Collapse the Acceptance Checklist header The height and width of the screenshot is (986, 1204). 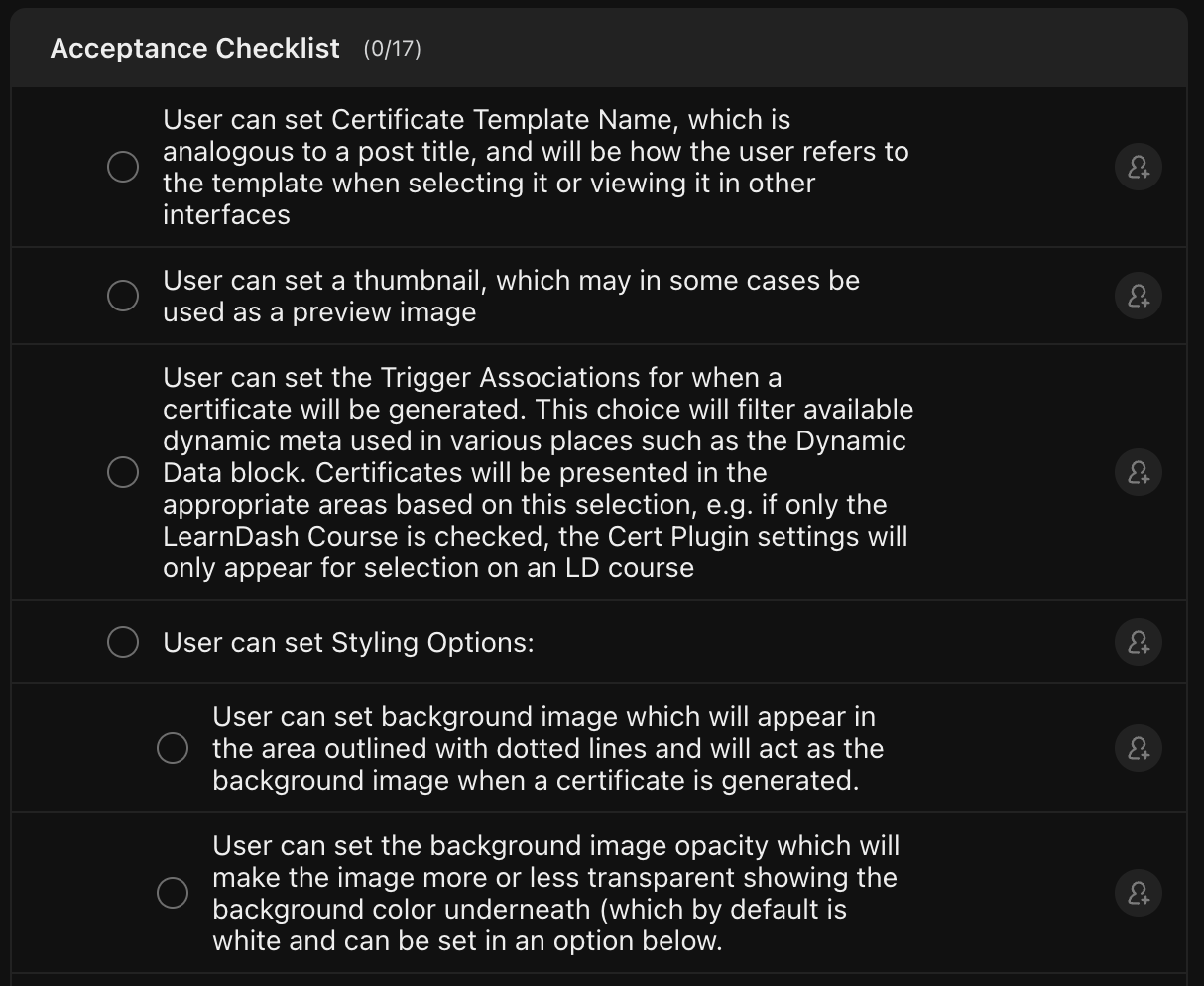pyautogui.click(x=195, y=49)
